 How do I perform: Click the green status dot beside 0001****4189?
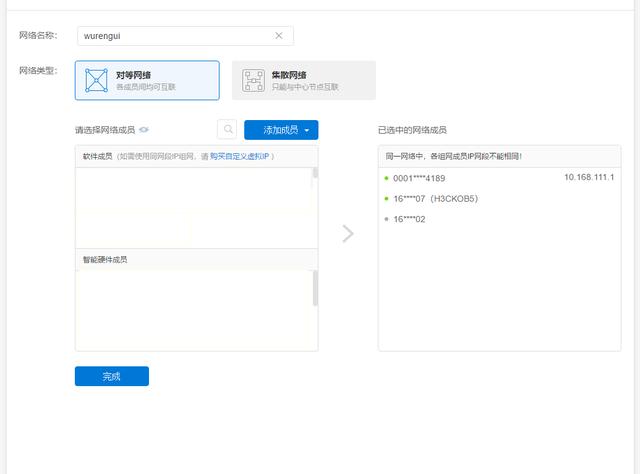point(386,178)
